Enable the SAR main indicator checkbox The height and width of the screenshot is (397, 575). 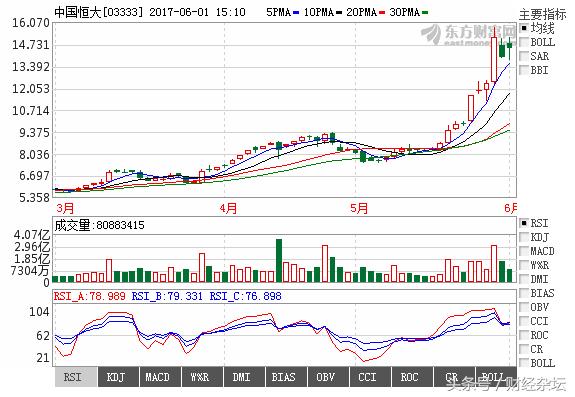(x=524, y=56)
